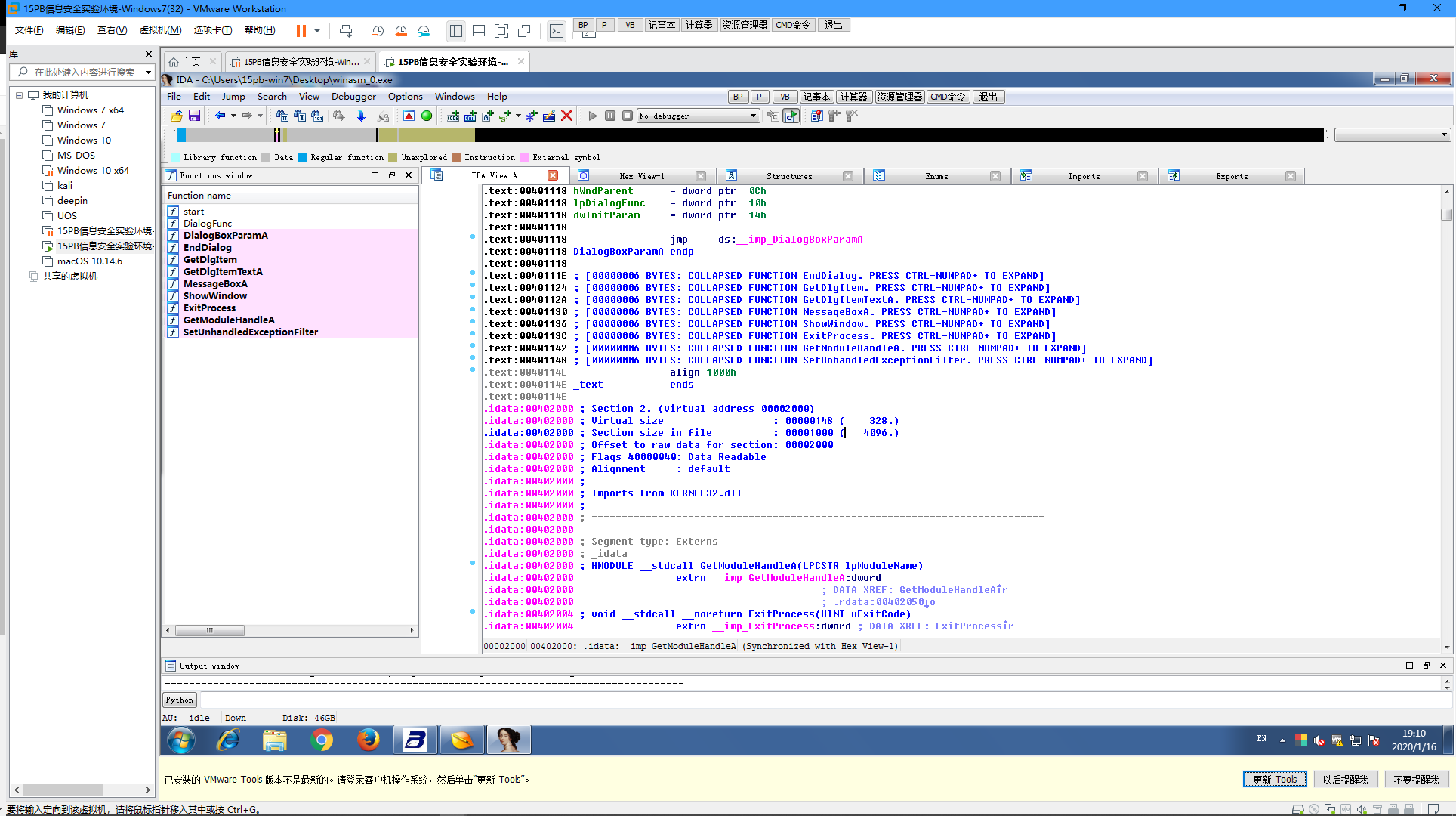Switch to Imports tab
Image resolution: width=1456 pixels, height=816 pixels.
[1084, 176]
